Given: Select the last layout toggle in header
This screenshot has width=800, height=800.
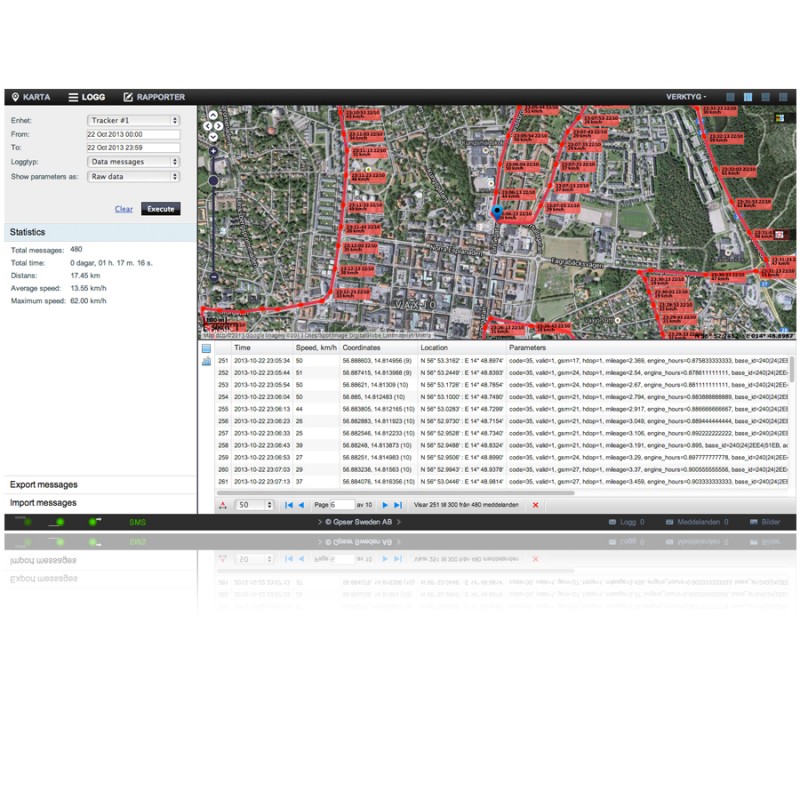Looking at the screenshot, I should [x=782, y=97].
